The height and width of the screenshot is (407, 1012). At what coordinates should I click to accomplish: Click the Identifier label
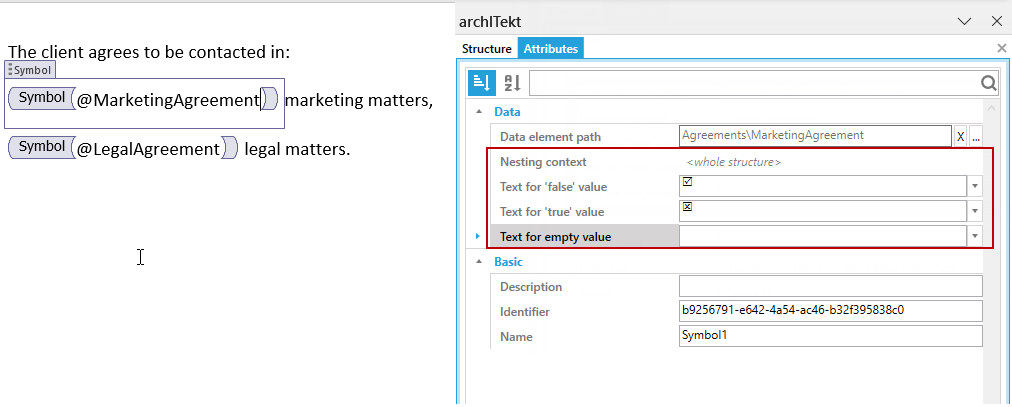coord(525,312)
